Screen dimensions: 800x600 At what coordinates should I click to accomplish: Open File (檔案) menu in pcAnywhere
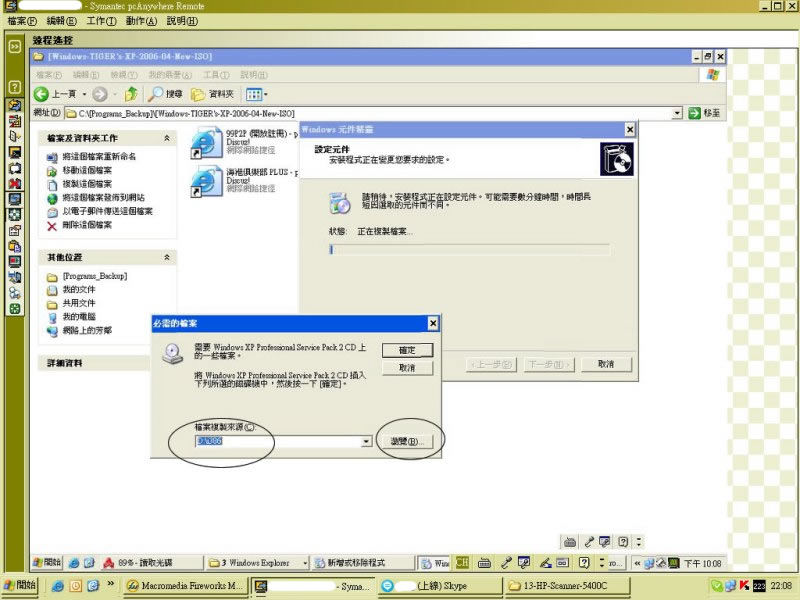pyautogui.click(x=22, y=21)
